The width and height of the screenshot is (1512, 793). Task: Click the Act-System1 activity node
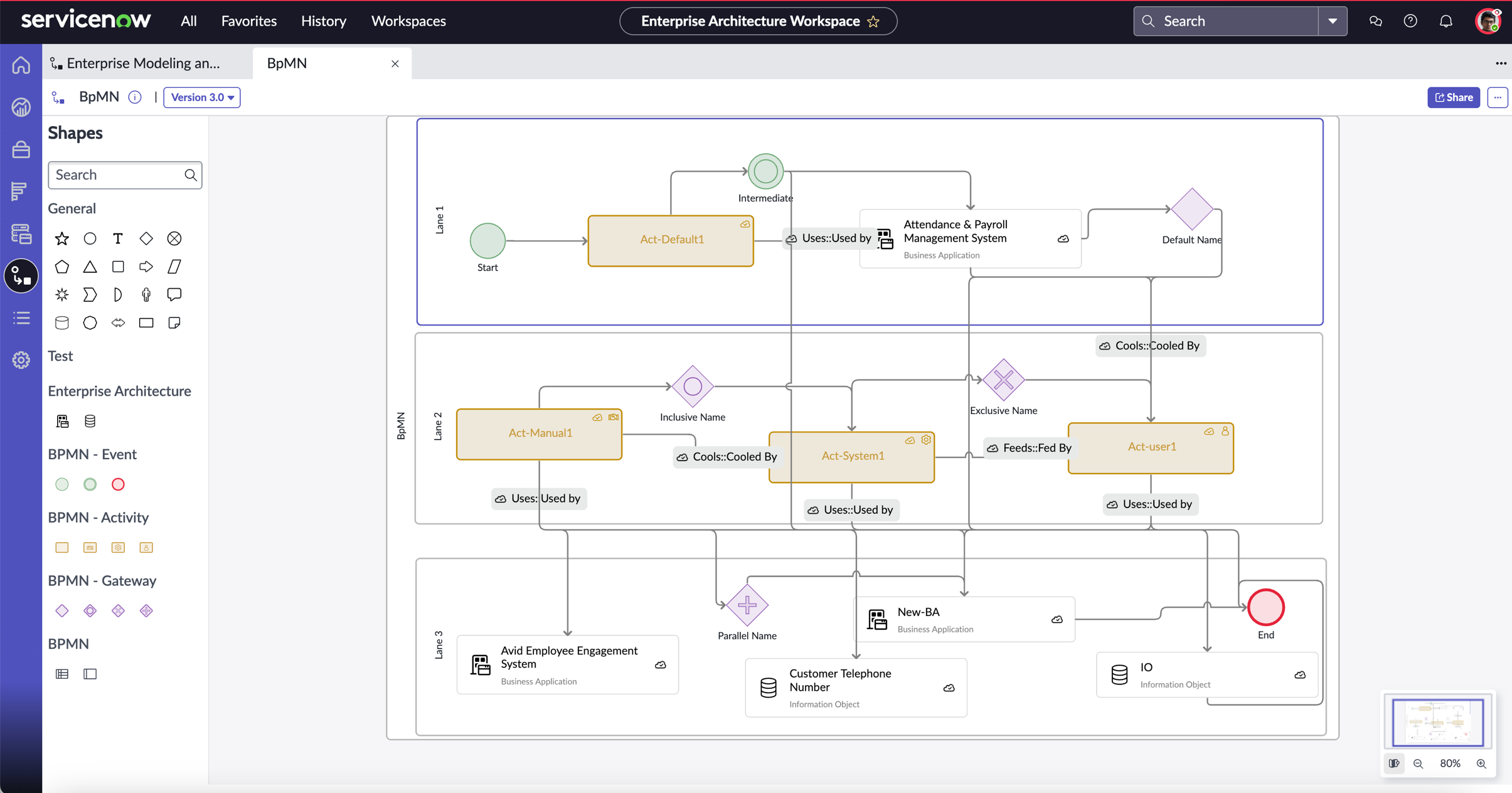pos(852,457)
